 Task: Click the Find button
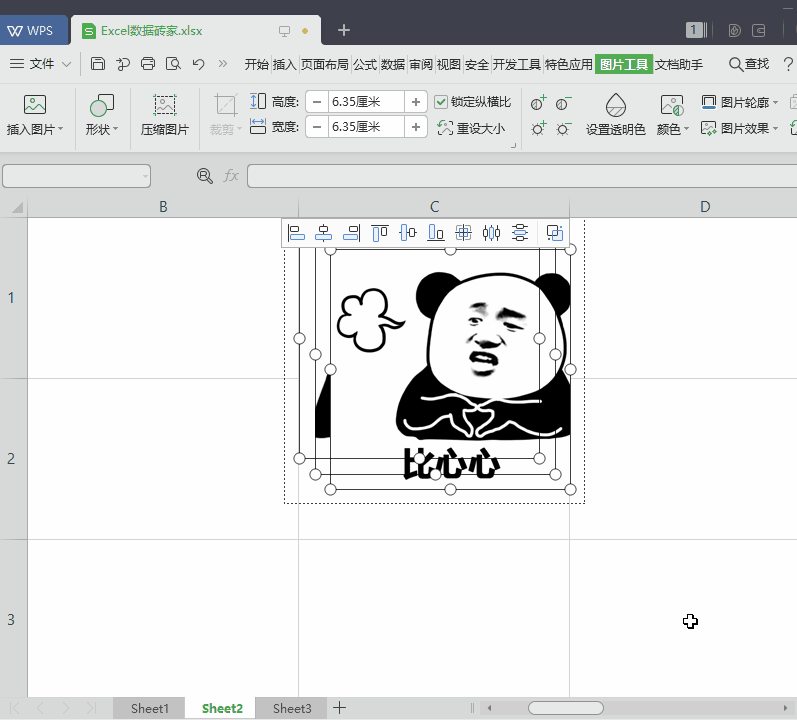point(749,64)
